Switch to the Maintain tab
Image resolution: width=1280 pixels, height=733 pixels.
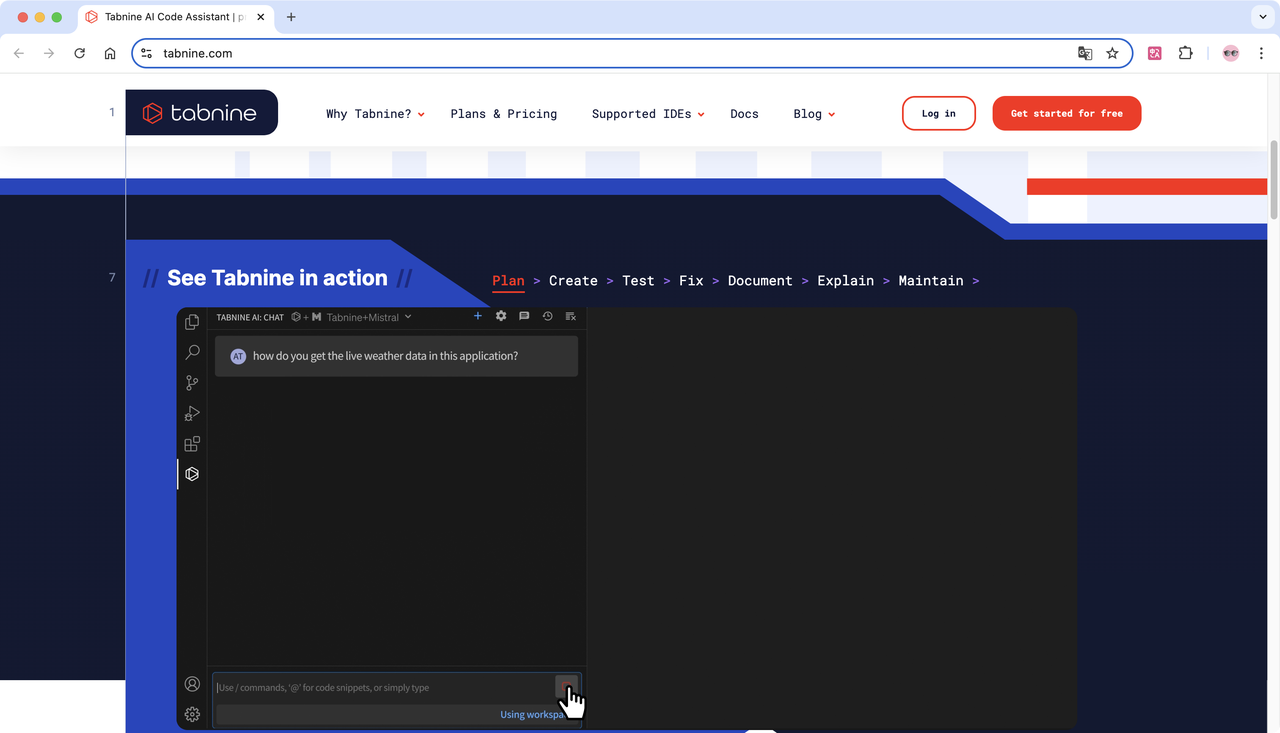[x=931, y=281]
